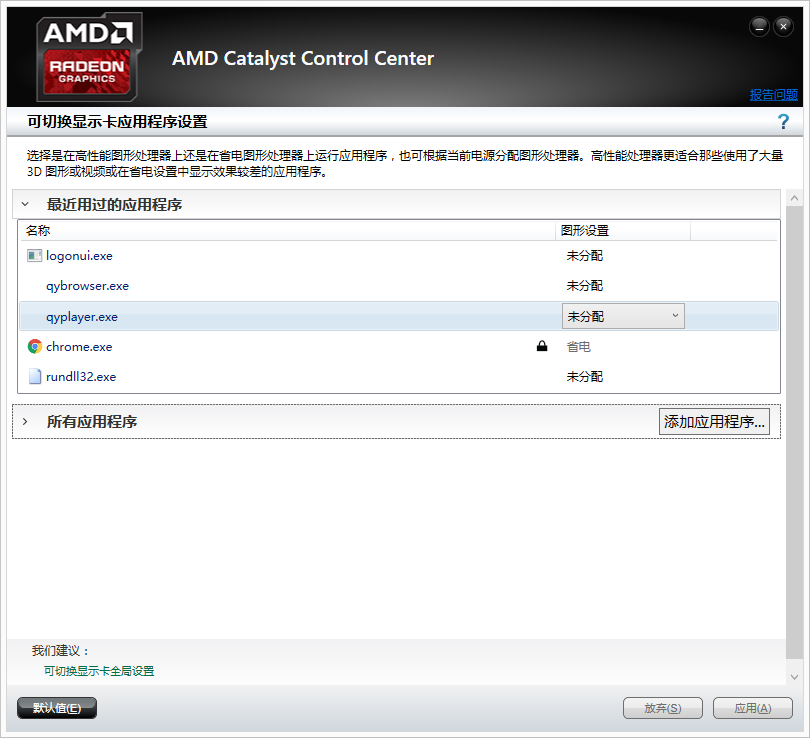This screenshot has width=810, height=738.
Task: Click the scrollbar up arrow
Action: [x=795, y=198]
